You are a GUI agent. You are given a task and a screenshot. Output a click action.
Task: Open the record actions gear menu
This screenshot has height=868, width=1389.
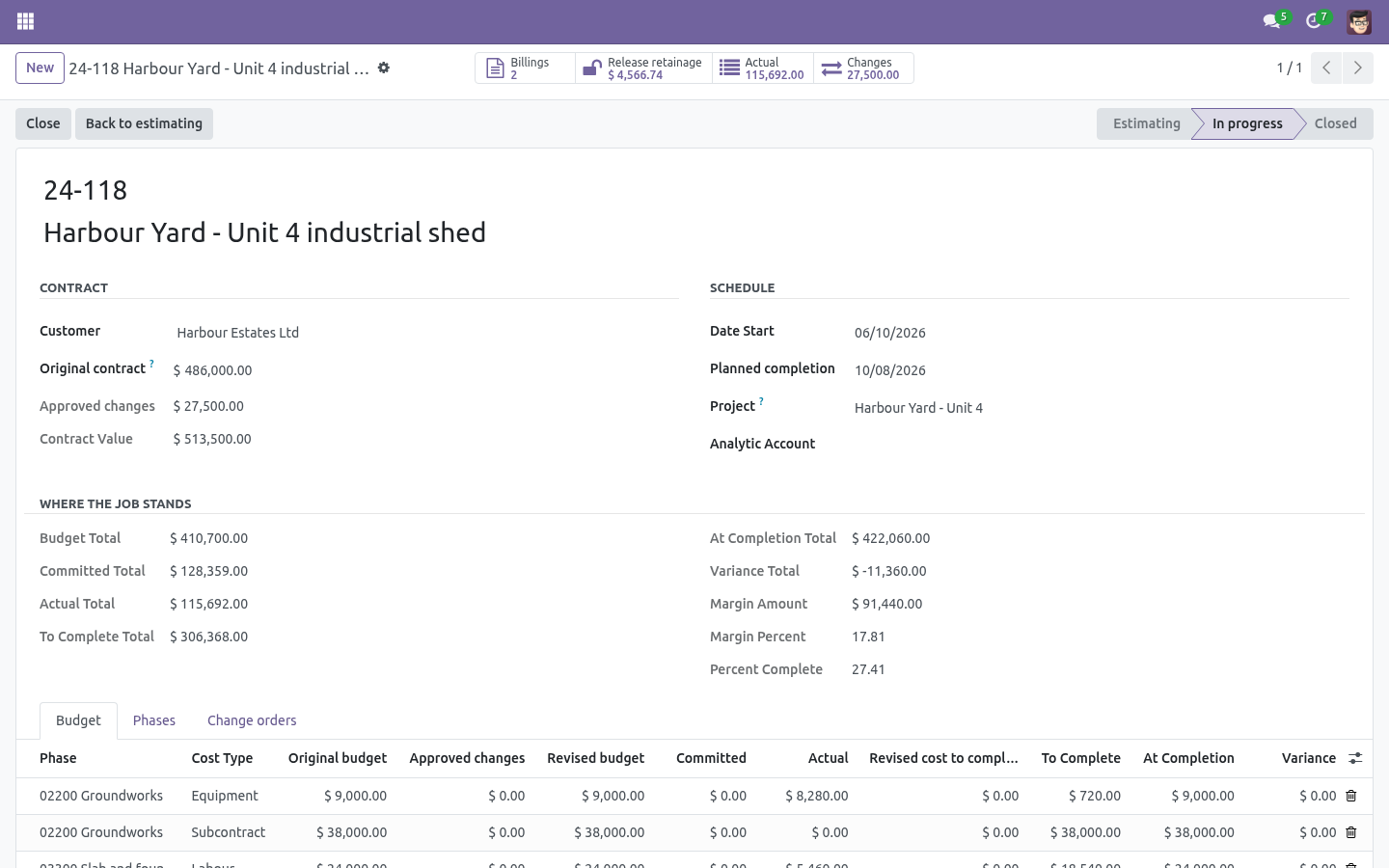(x=384, y=68)
